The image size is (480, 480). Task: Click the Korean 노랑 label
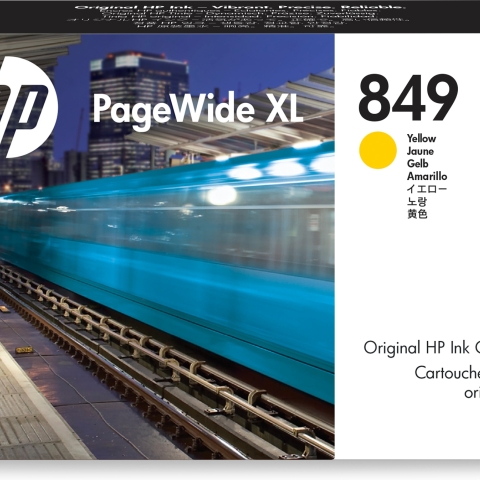pos(417,201)
